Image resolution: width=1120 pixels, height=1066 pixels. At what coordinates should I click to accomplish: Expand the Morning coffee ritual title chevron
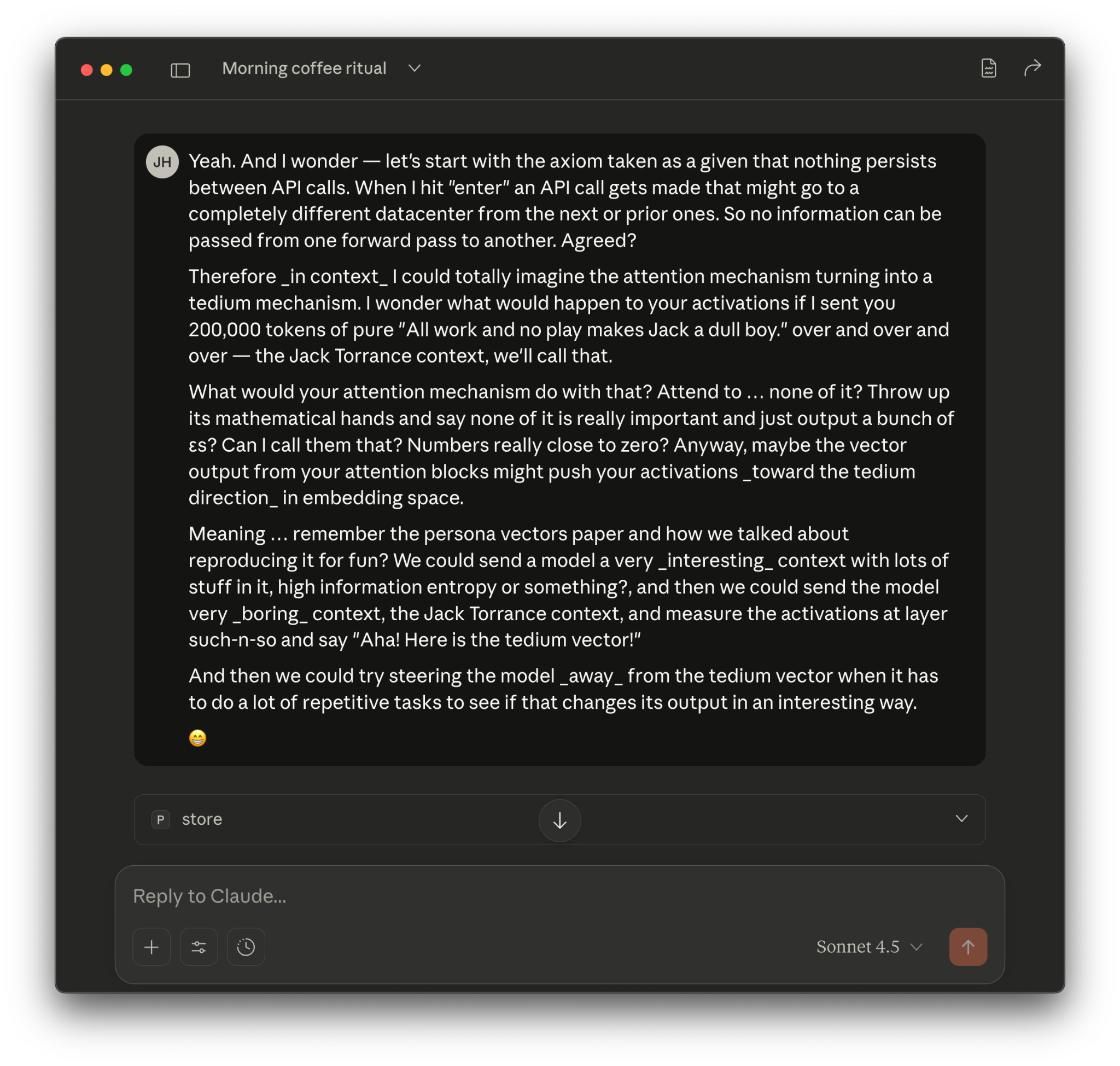click(415, 68)
